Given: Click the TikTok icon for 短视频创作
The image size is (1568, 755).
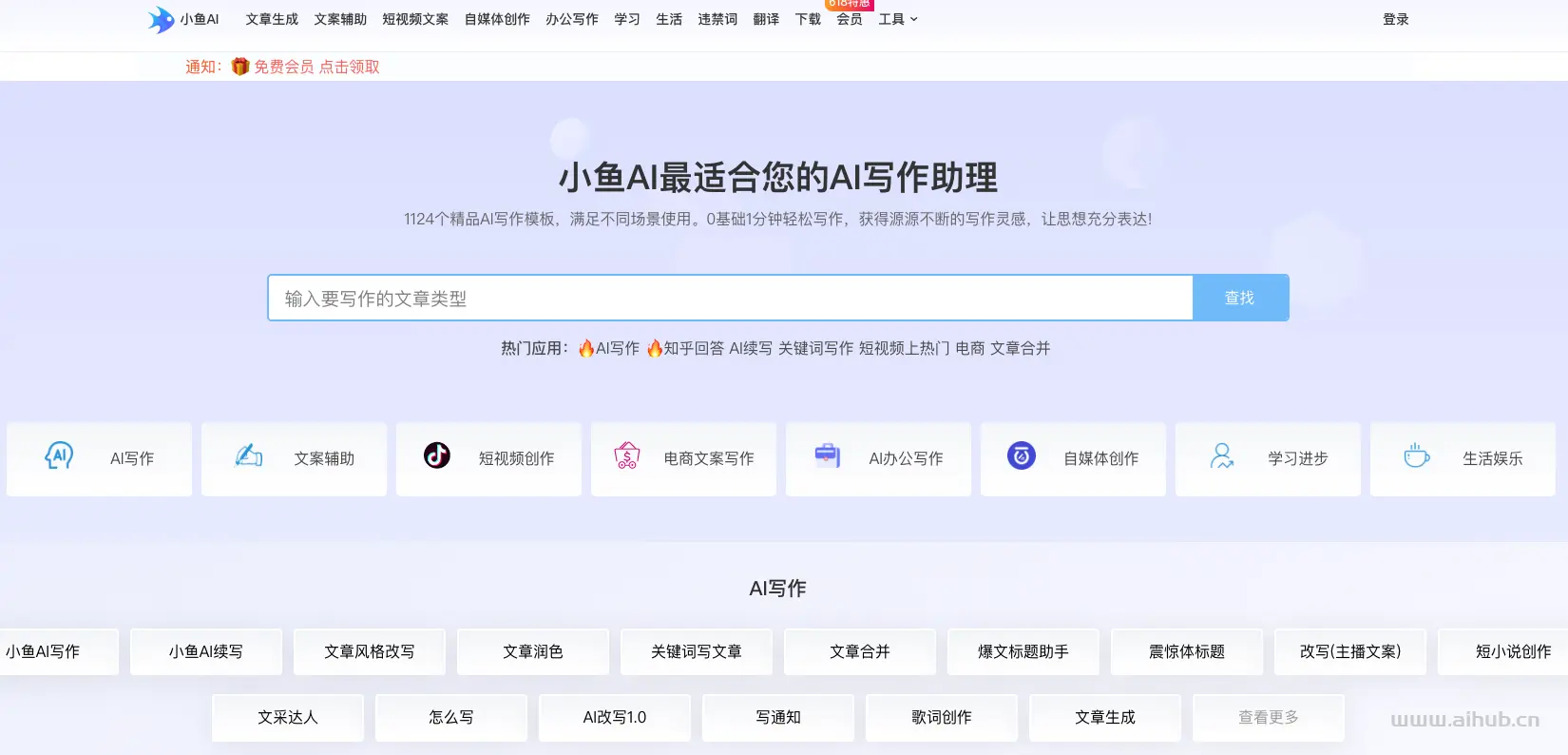Looking at the screenshot, I should [x=437, y=455].
